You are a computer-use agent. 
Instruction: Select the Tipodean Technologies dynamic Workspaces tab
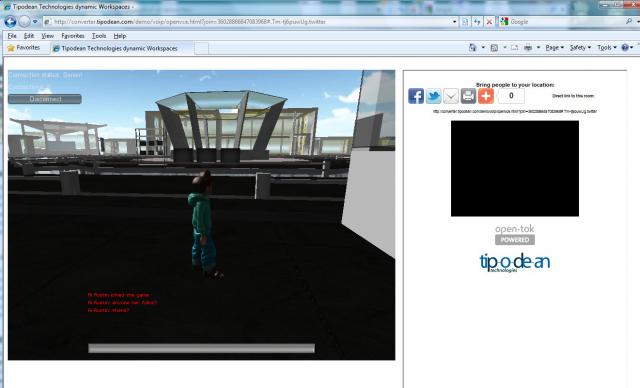point(119,48)
